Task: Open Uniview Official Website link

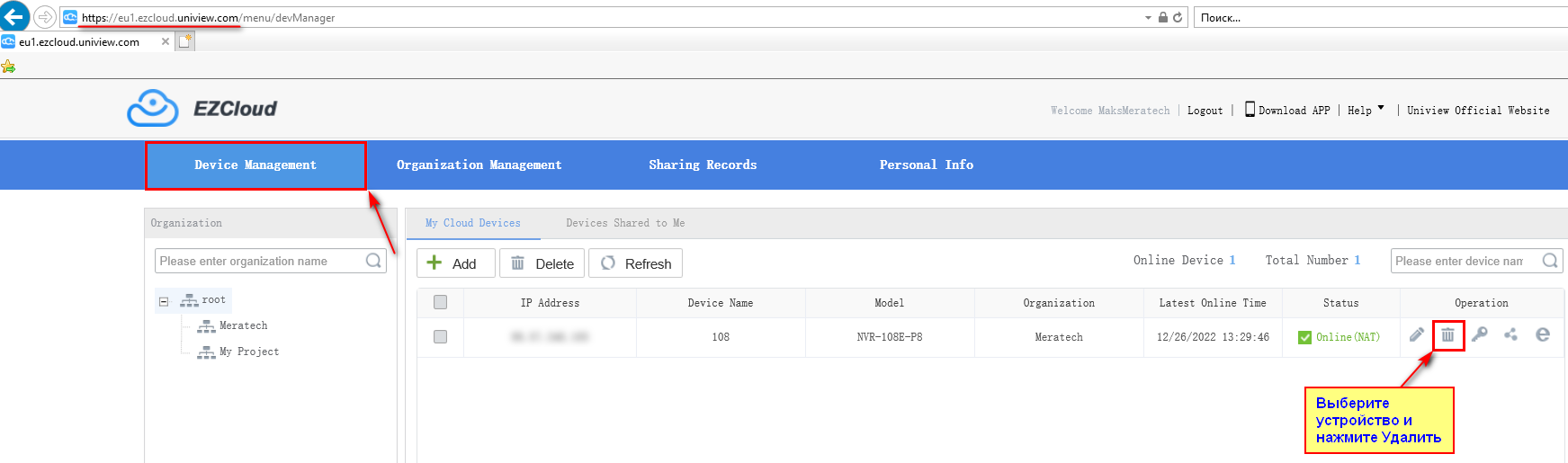Action: (x=1478, y=111)
